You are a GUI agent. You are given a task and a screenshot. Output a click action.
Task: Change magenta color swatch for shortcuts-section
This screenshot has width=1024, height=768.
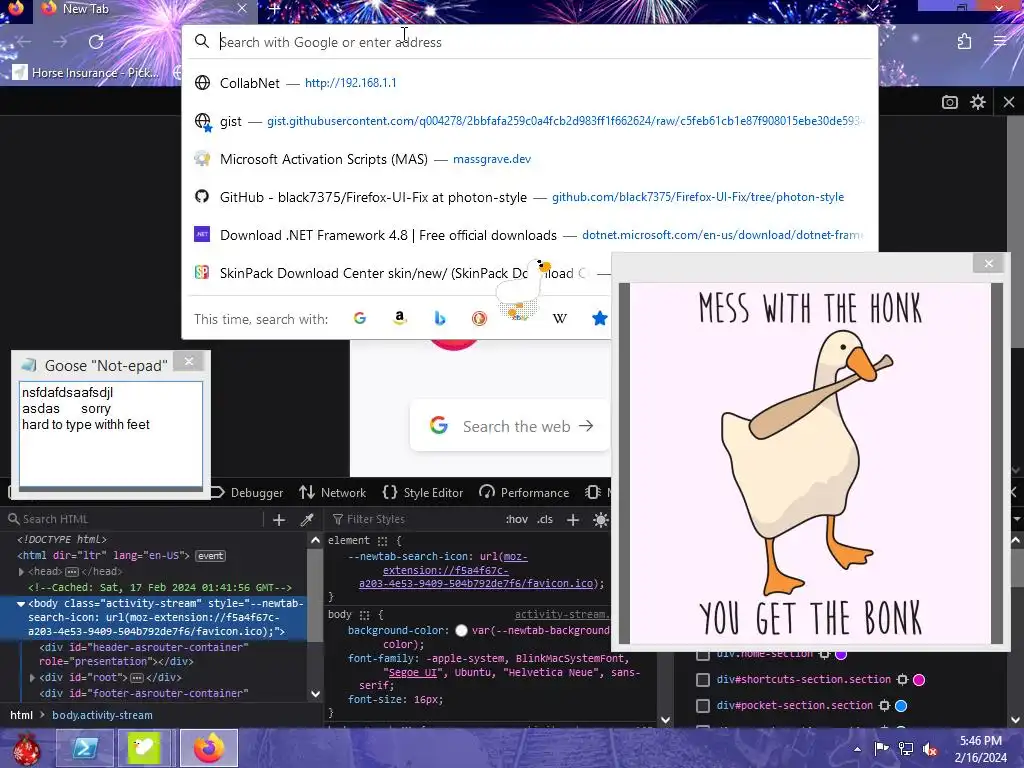click(x=919, y=680)
